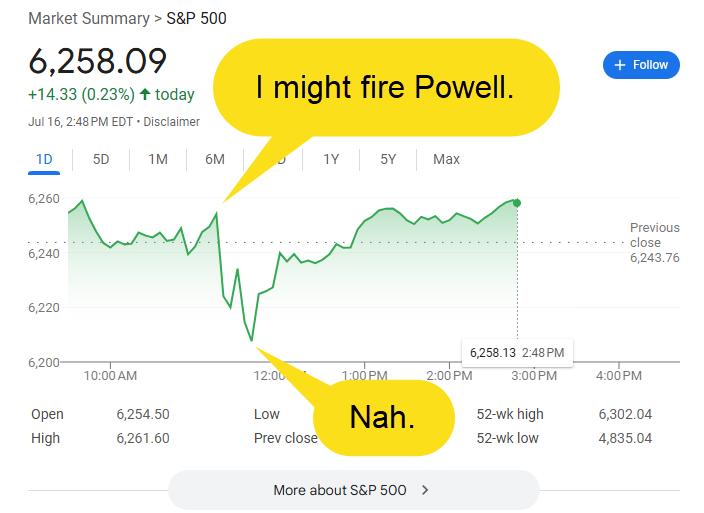The image size is (704, 513).
Task: Click the Previous close 6,243.76 label
Action: [655, 242]
